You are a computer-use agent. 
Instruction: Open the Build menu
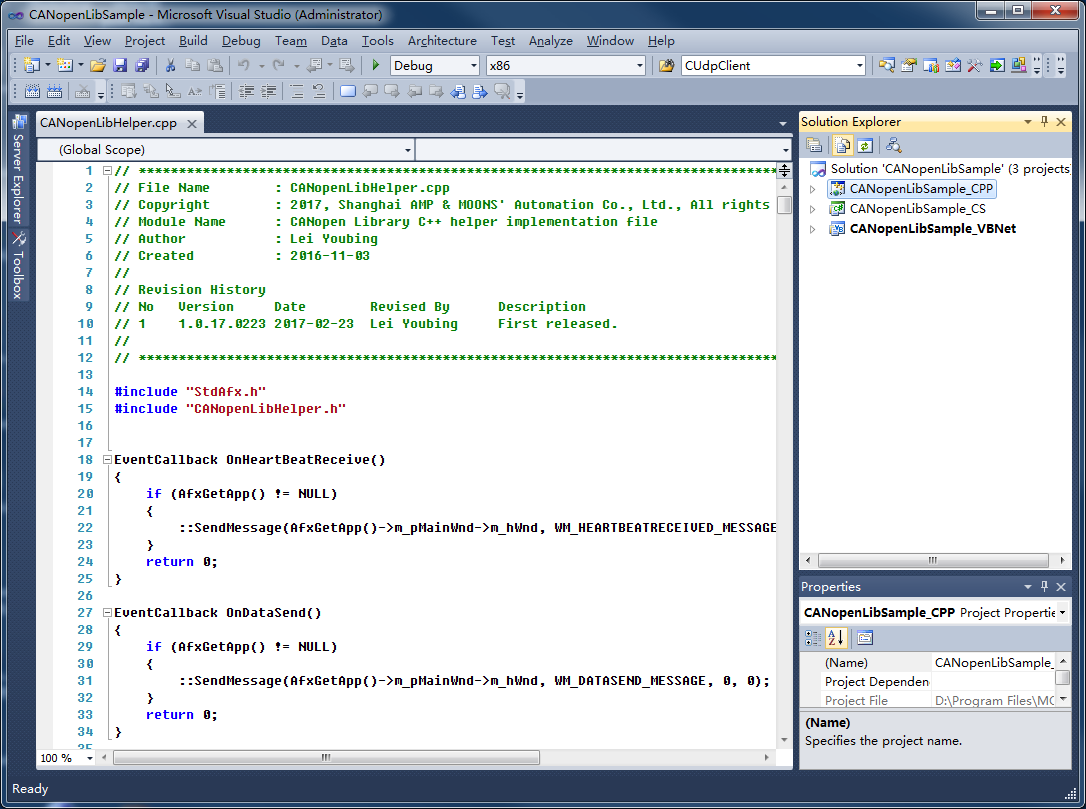tap(193, 41)
